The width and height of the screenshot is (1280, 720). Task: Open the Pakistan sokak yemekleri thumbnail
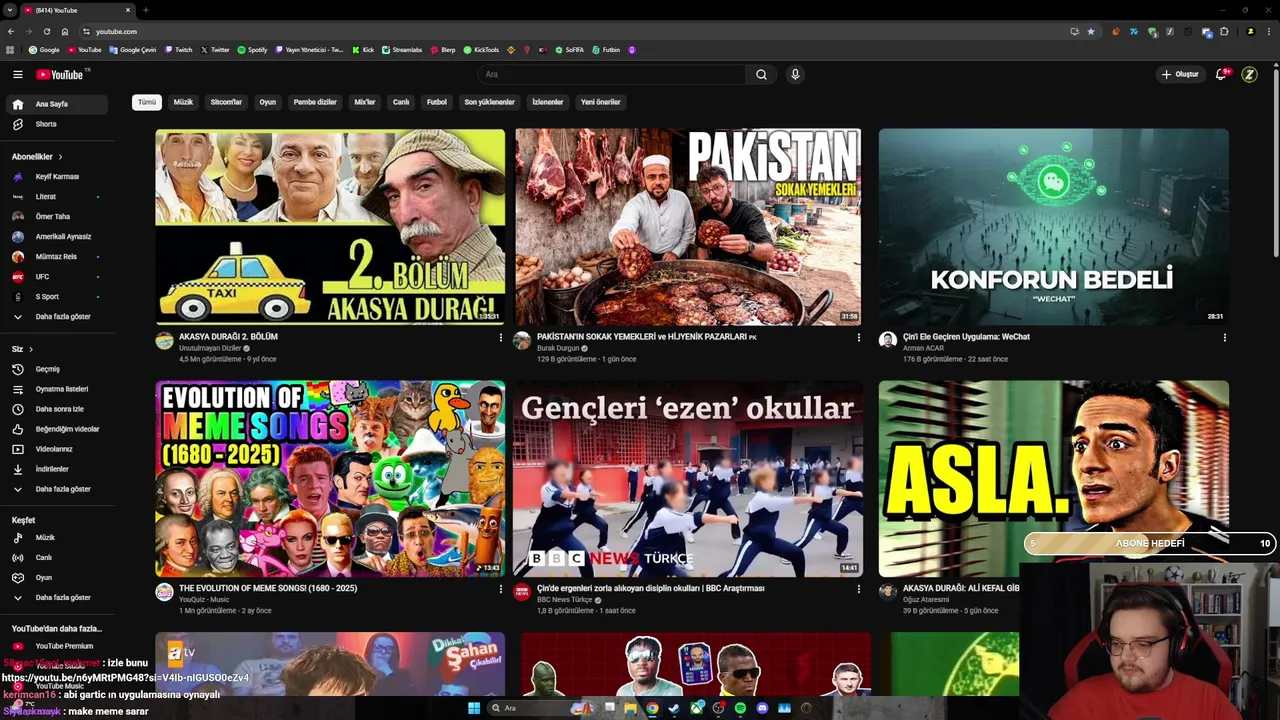tap(688, 226)
